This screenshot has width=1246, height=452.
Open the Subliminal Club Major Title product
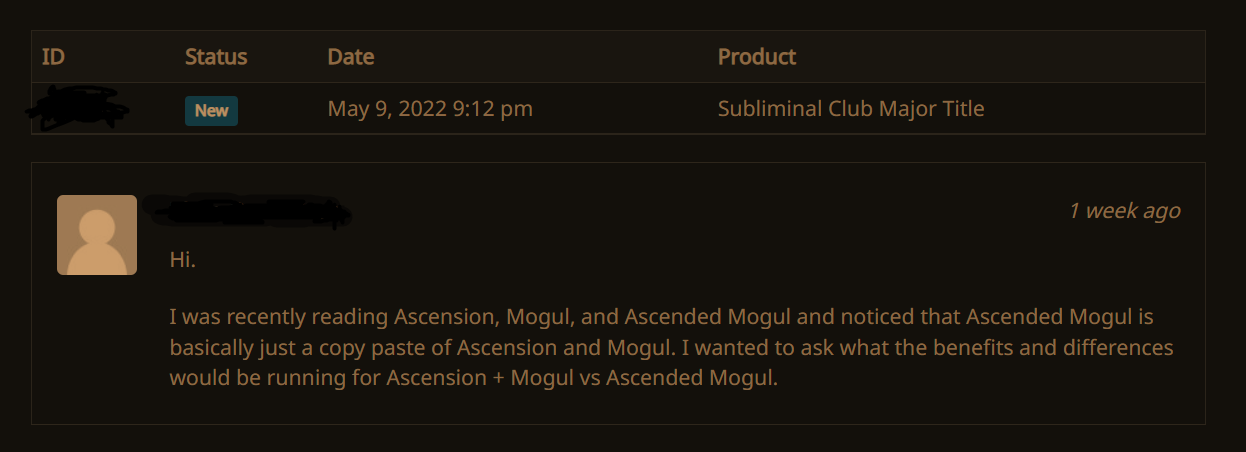click(x=851, y=109)
